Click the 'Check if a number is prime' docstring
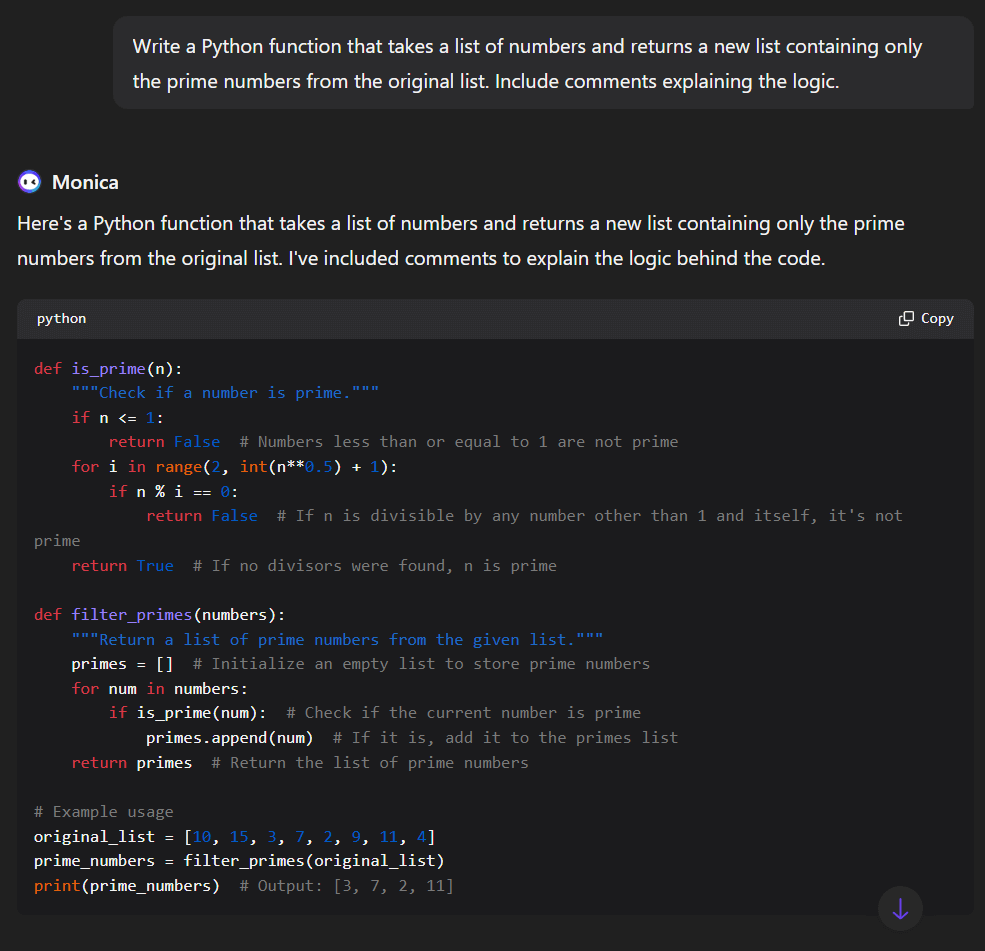 [225, 393]
